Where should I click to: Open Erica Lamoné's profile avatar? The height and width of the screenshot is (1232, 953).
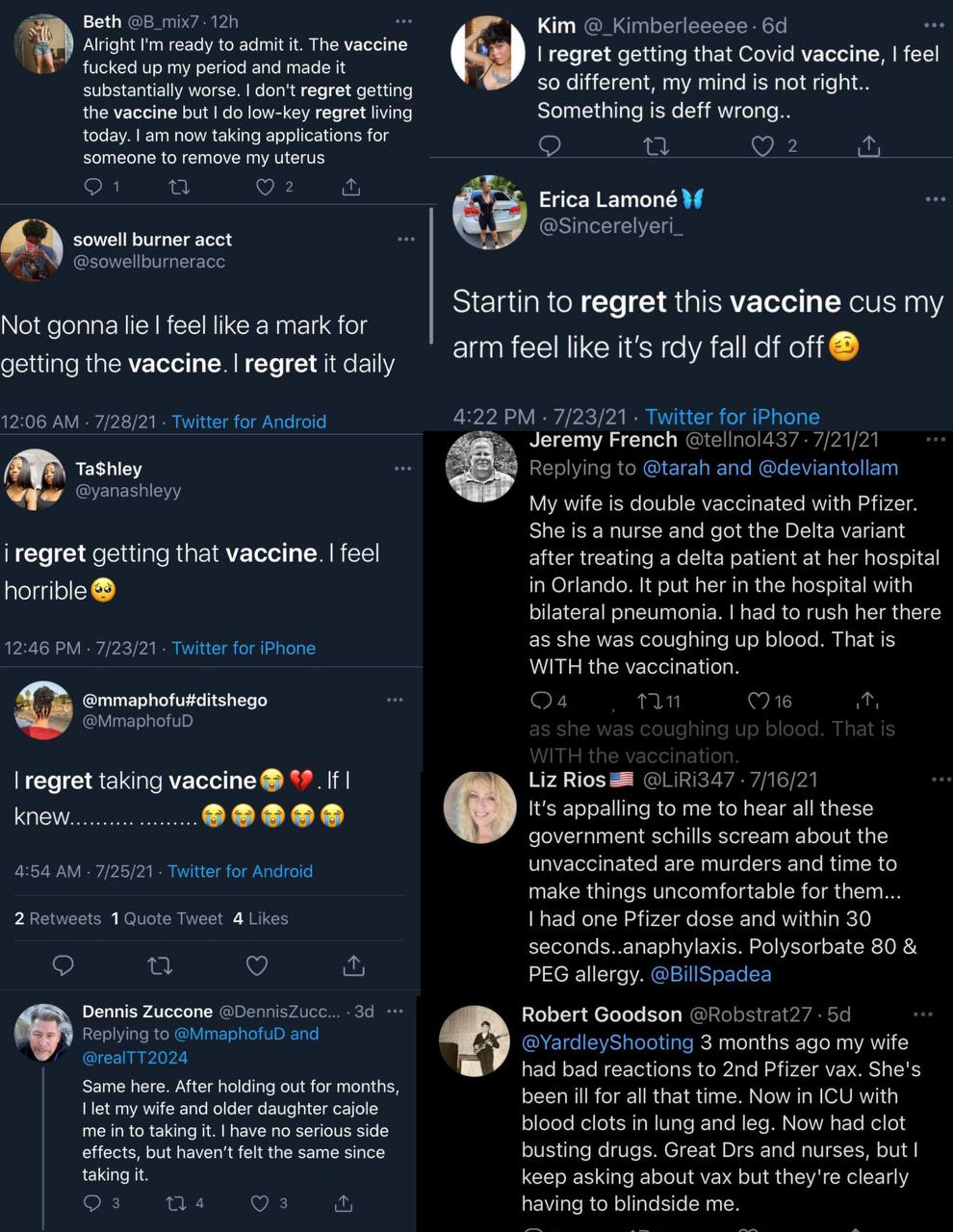(489, 213)
